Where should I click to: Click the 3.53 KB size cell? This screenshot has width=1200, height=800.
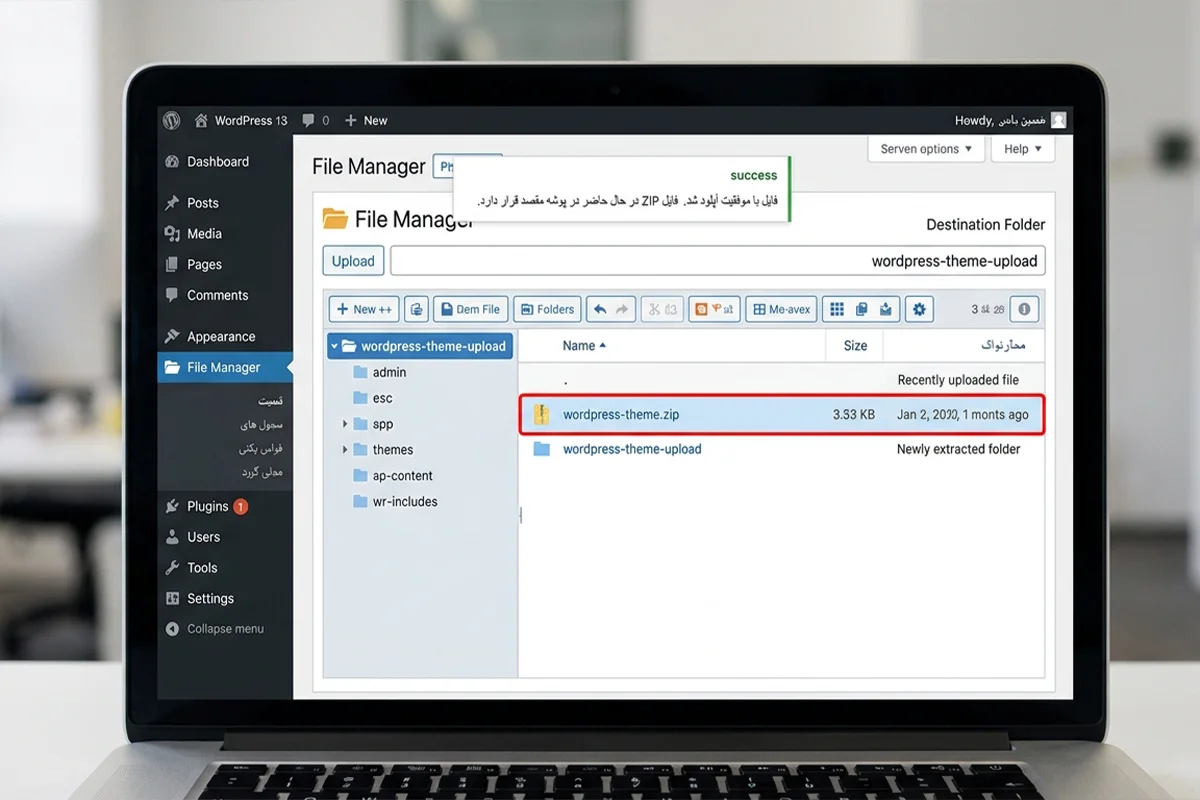[x=853, y=414]
